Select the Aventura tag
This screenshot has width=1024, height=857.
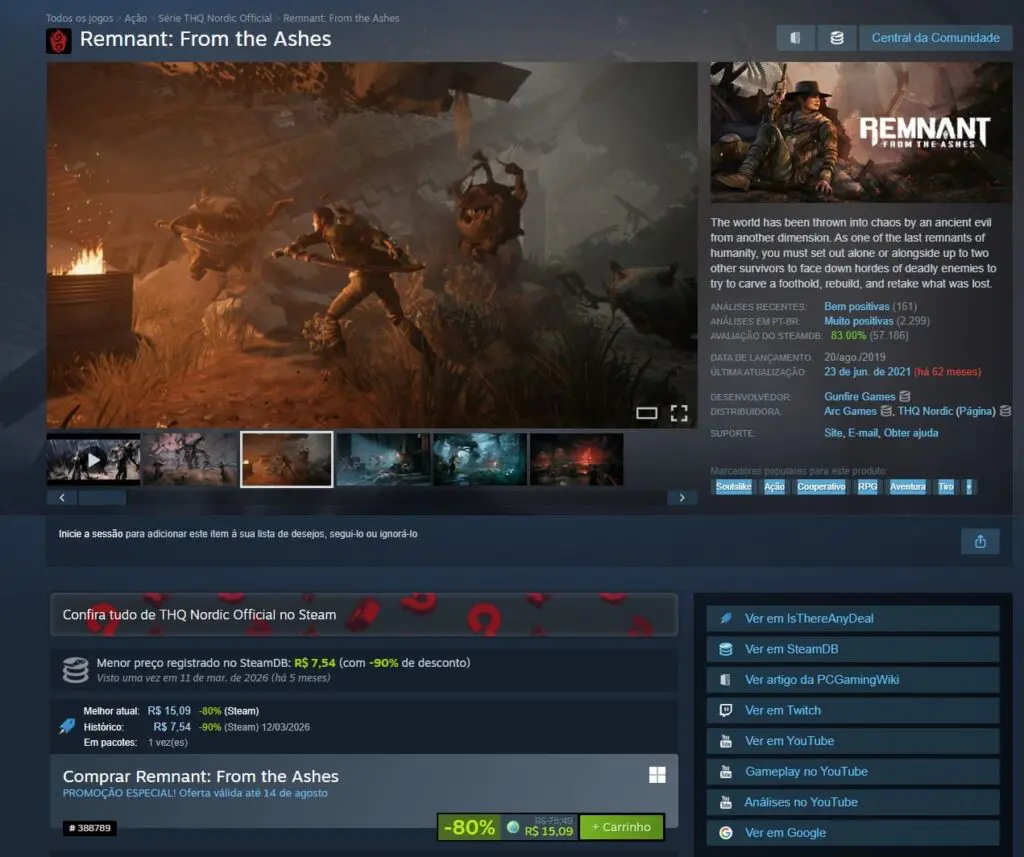tap(907, 487)
